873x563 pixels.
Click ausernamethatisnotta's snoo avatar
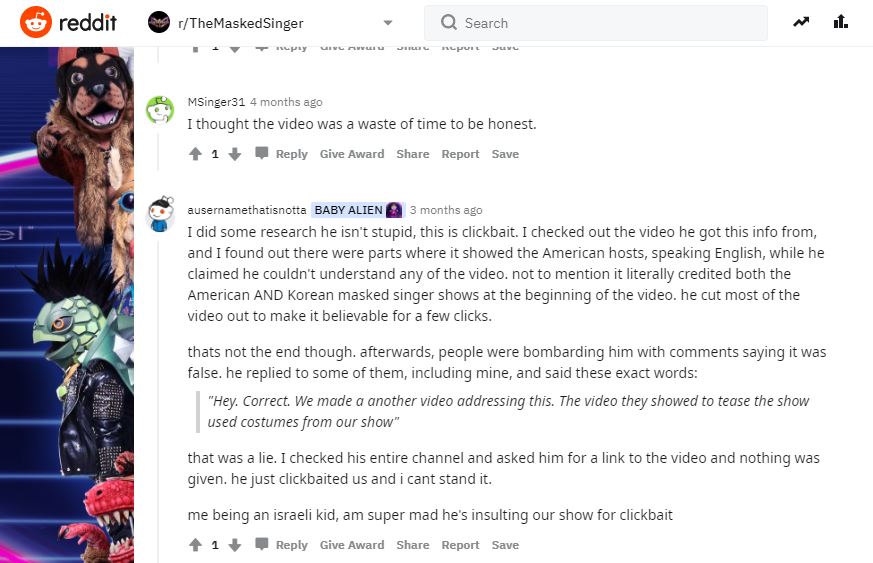160,214
